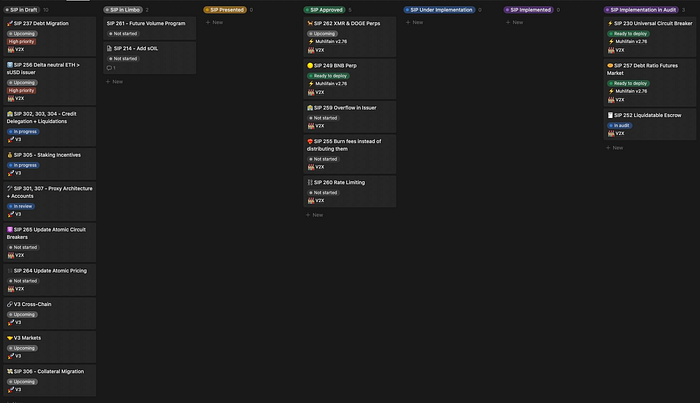The image size is (700, 403).
Task: Click the rocket icon beside V3 on SIP 305 card
Action: click(11, 173)
